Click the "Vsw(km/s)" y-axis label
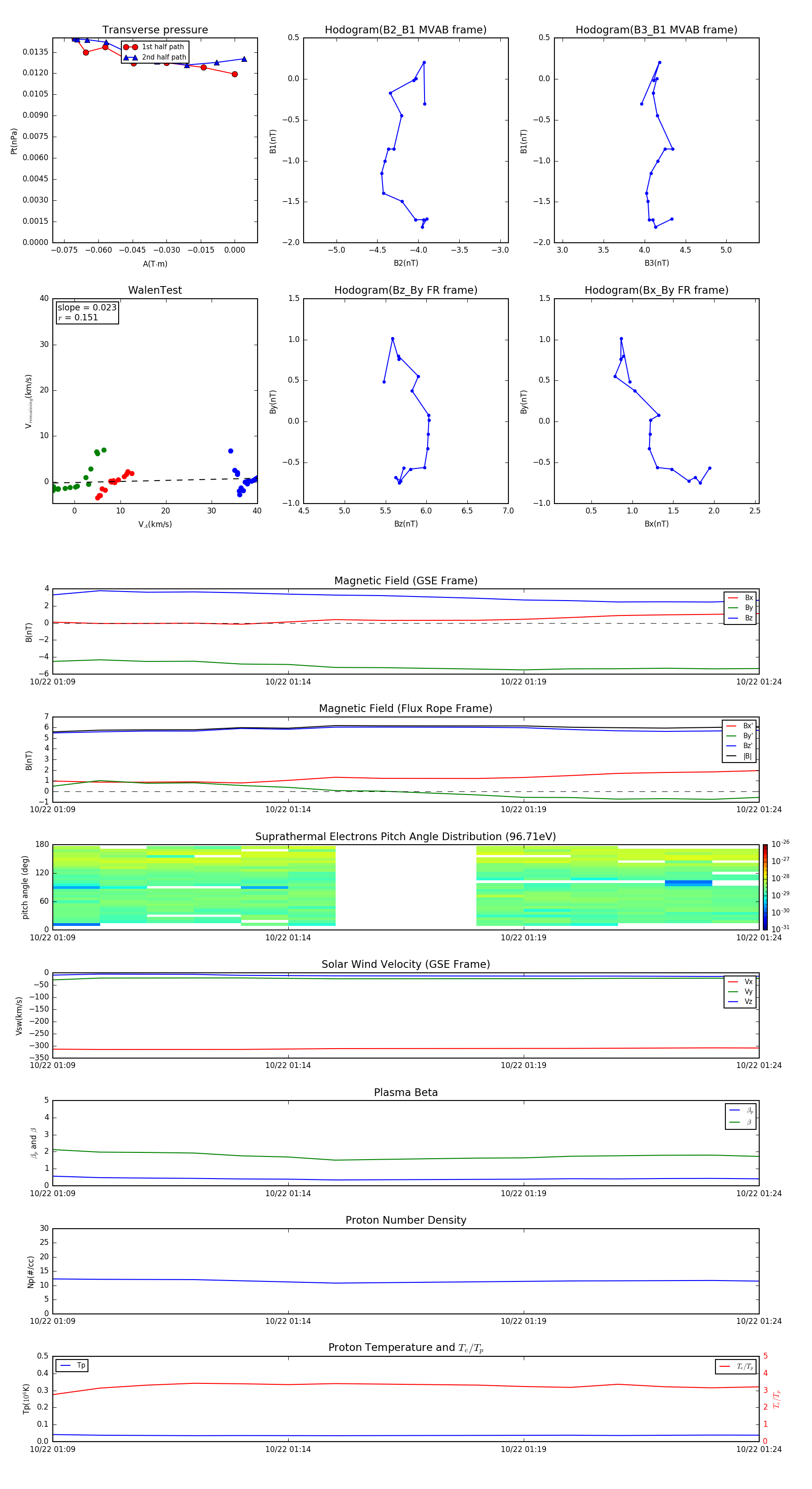Image resolution: width=812 pixels, height=1489 pixels. click(x=19, y=1016)
